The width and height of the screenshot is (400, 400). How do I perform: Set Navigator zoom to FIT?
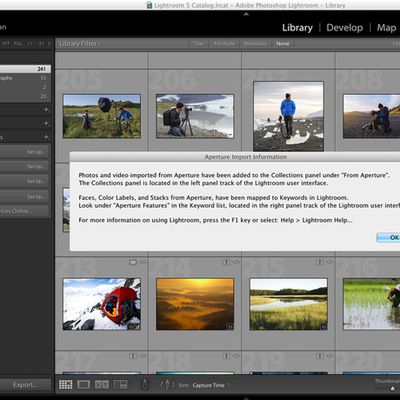click(6, 44)
